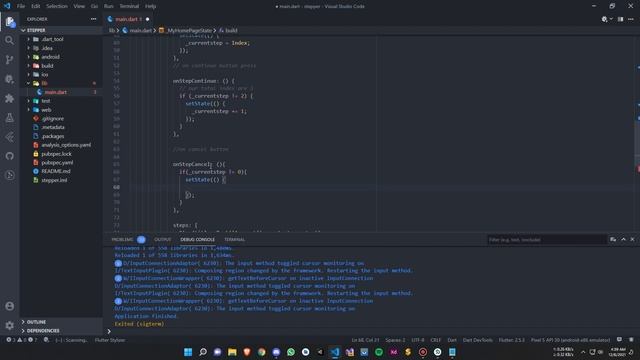Open the Windows Start menu
The width and height of the screenshot is (640, 360).
[x=188, y=352]
